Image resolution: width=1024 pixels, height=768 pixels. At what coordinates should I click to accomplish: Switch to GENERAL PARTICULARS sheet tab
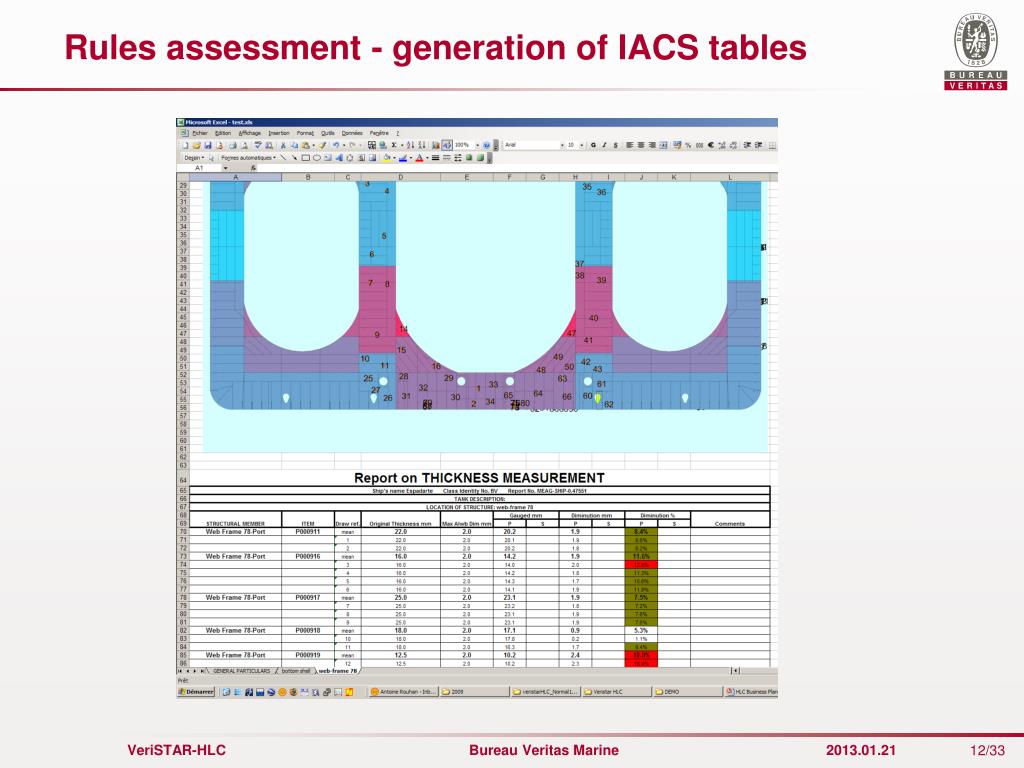(241, 671)
